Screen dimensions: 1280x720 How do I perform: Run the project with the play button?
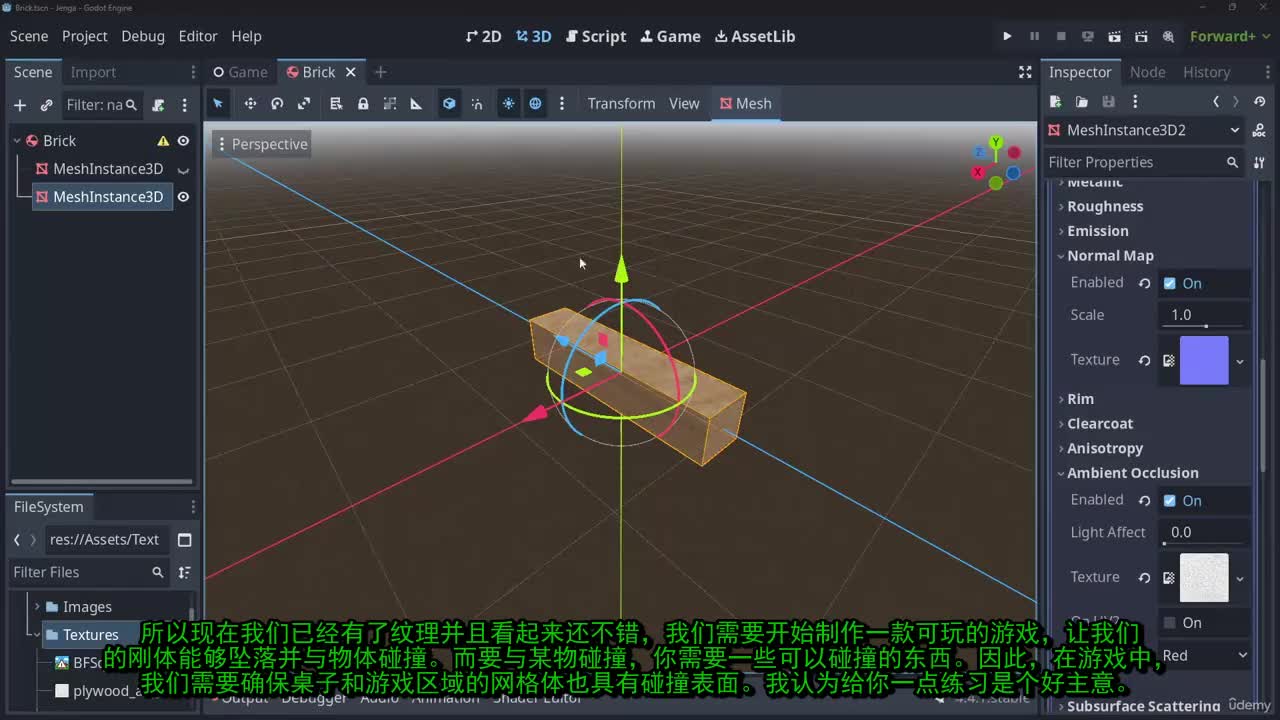(x=1007, y=36)
